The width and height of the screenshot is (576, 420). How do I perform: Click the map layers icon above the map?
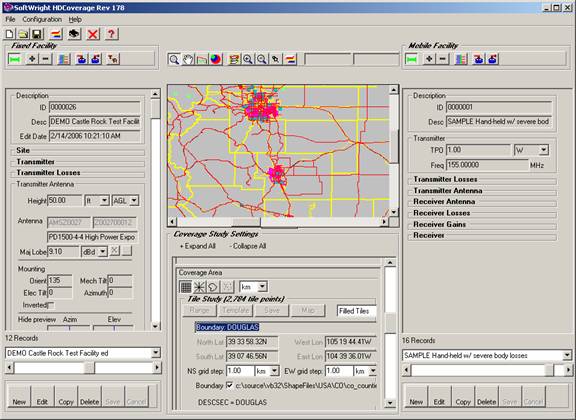[x=234, y=59]
